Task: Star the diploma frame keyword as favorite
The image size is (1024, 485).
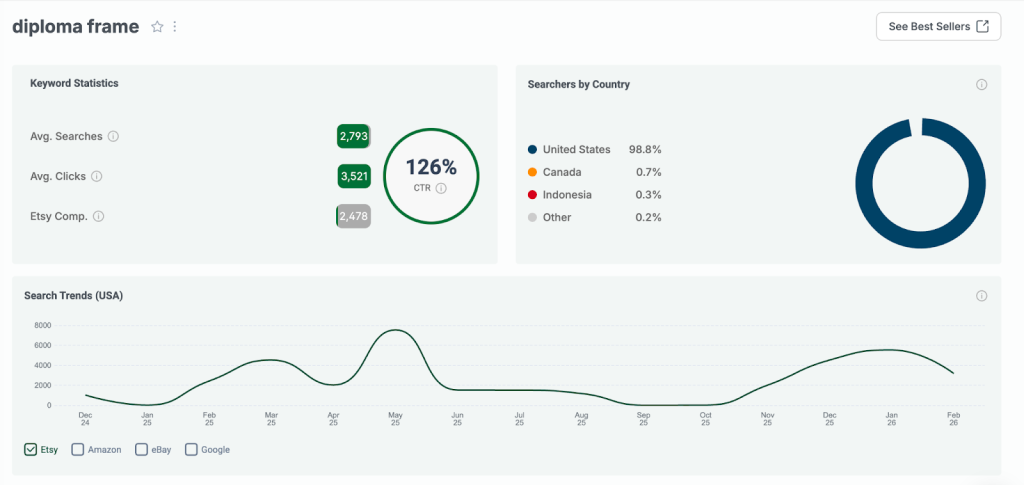Action: 157,27
